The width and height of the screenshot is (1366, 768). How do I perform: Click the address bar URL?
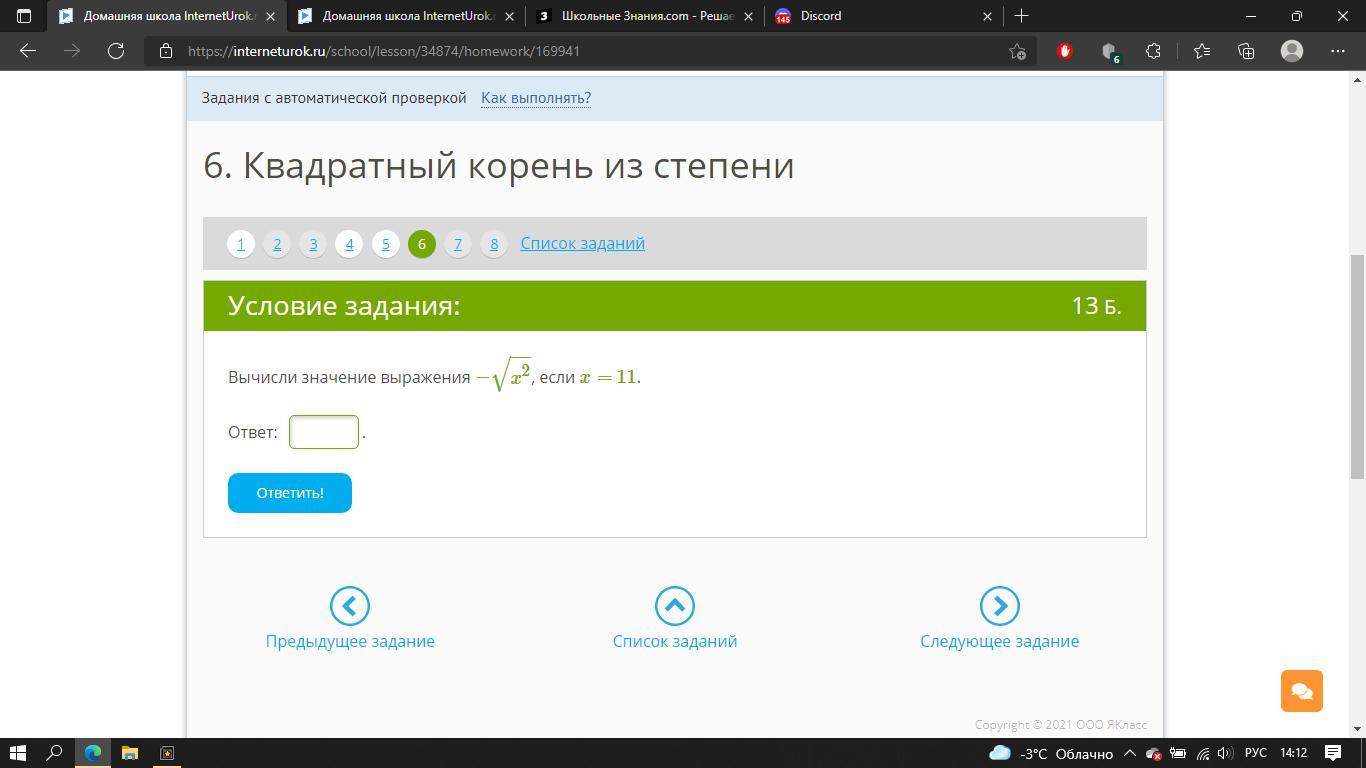[384, 51]
